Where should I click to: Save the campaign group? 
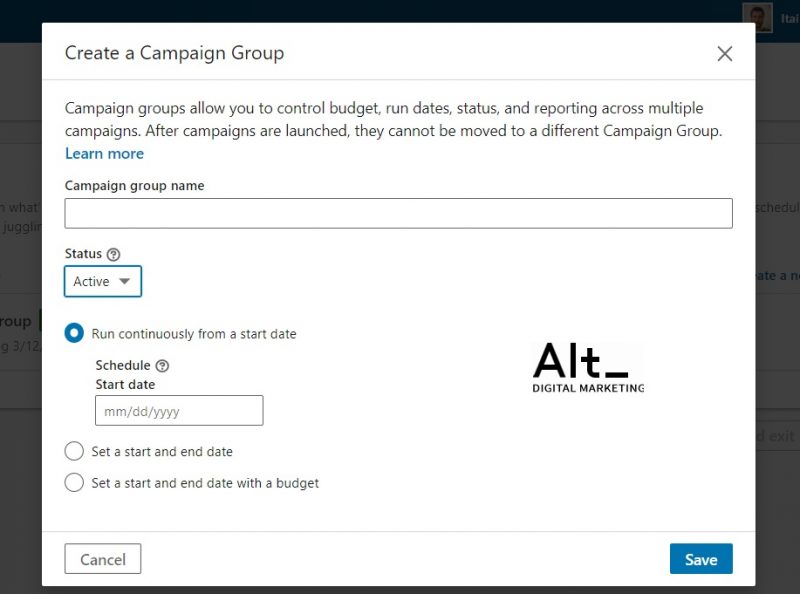tap(700, 559)
